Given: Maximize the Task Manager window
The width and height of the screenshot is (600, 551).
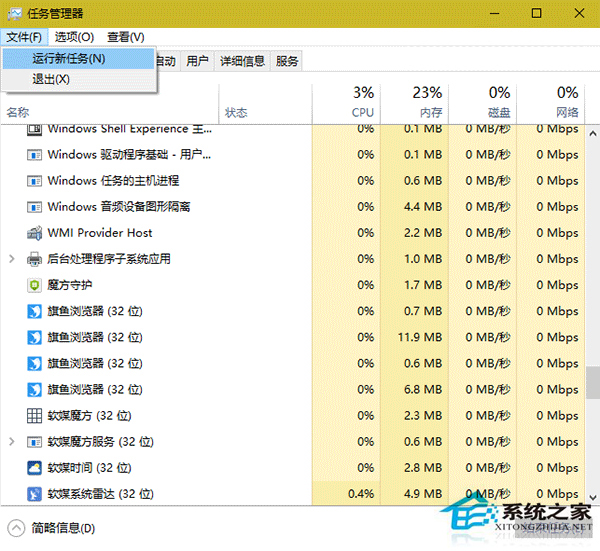Looking at the screenshot, I should (x=536, y=14).
